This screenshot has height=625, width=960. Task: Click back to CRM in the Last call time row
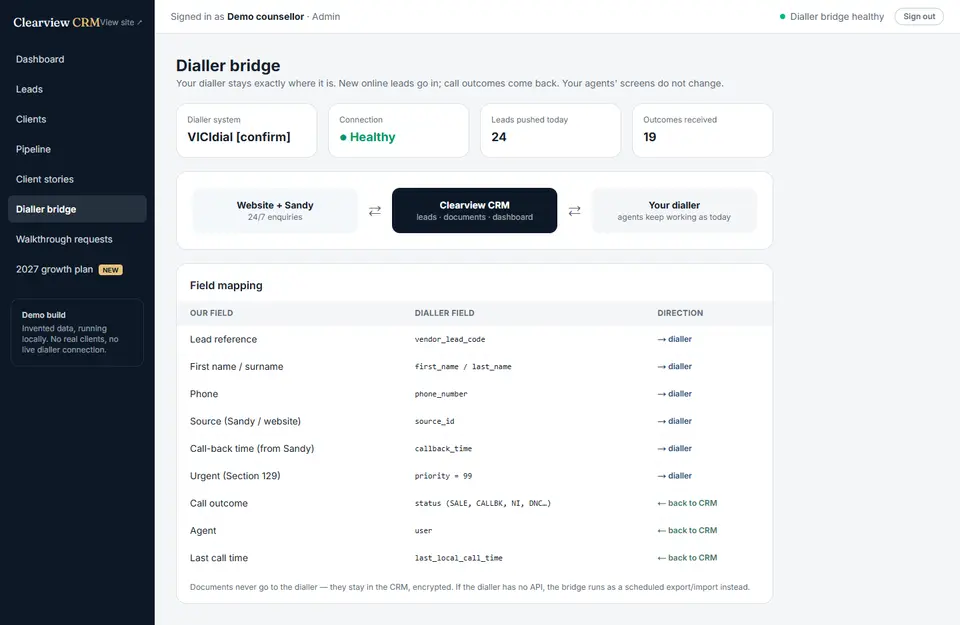coord(688,558)
